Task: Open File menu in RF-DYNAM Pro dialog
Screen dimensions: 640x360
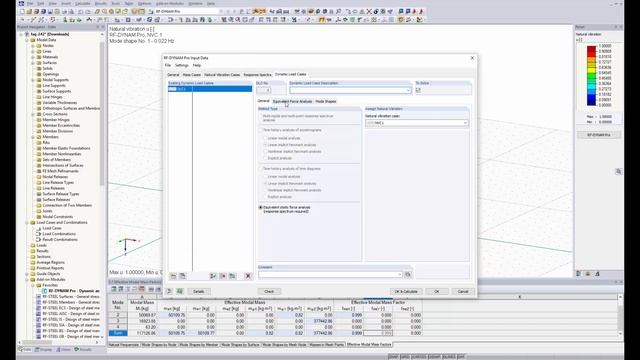Action: coord(168,65)
